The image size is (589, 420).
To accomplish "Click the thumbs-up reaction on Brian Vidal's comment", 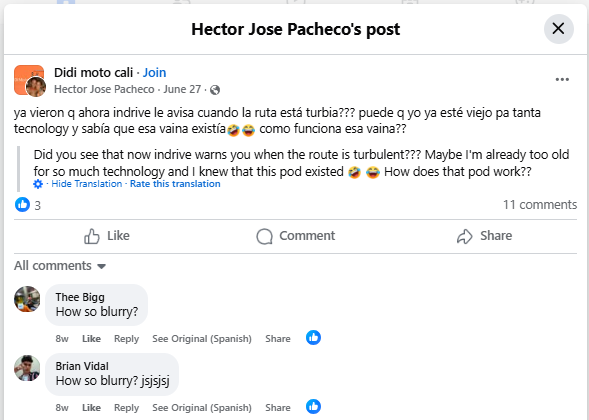I will tap(313, 406).
